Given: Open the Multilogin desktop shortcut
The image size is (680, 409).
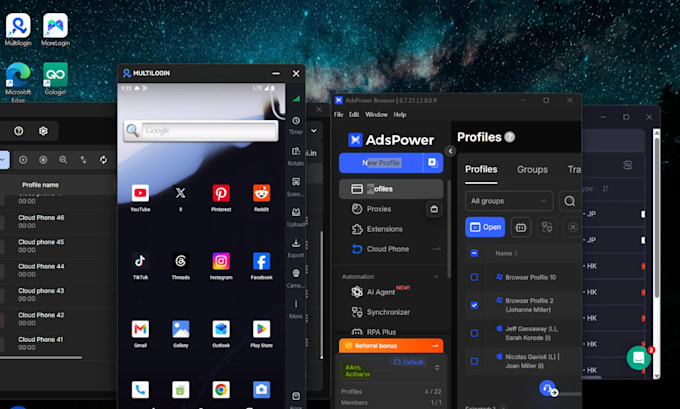Looking at the screenshot, I should coord(18,29).
